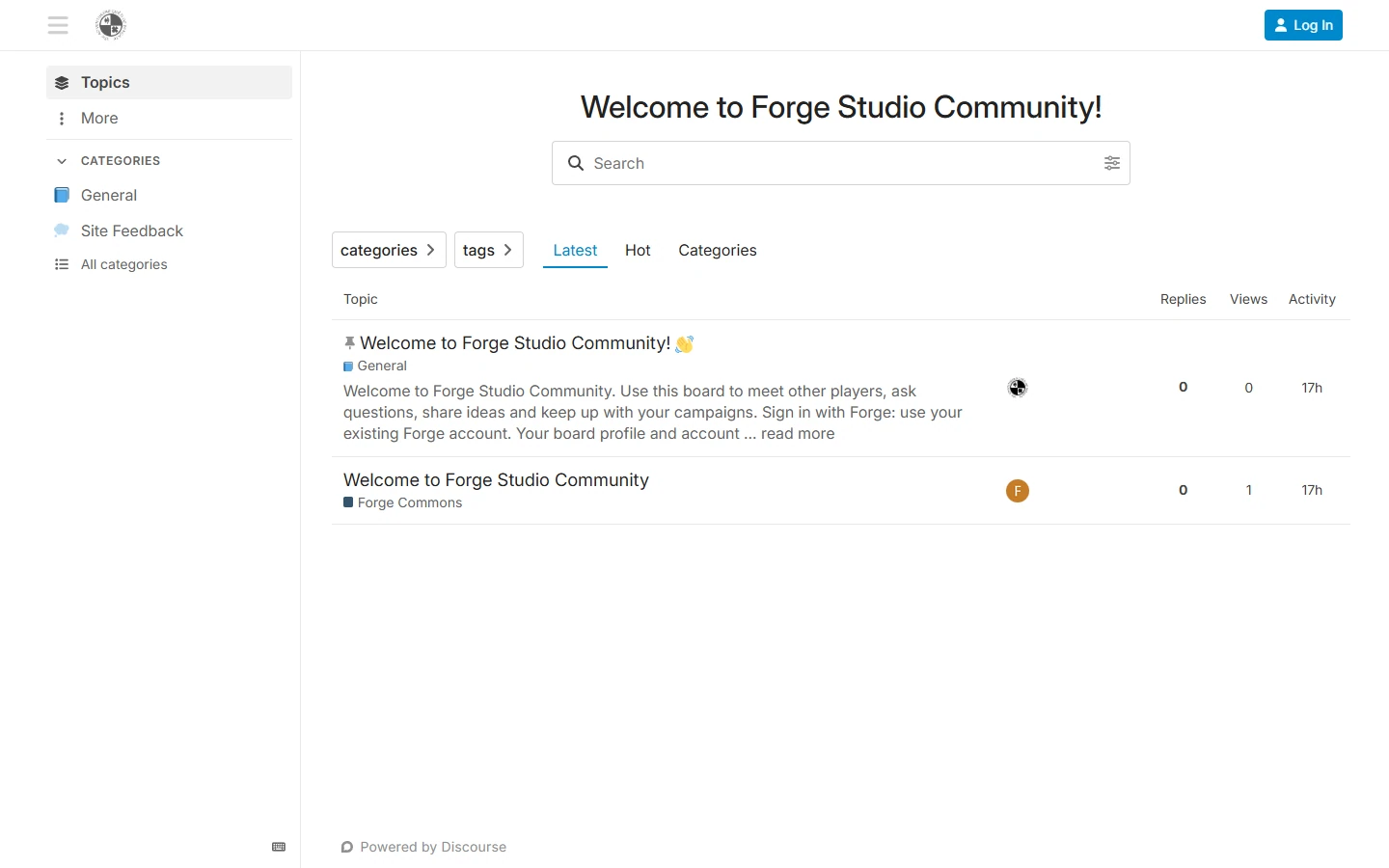The image size is (1389, 868).
Task: Open the orange F user avatar
Action: point(1018,491)
